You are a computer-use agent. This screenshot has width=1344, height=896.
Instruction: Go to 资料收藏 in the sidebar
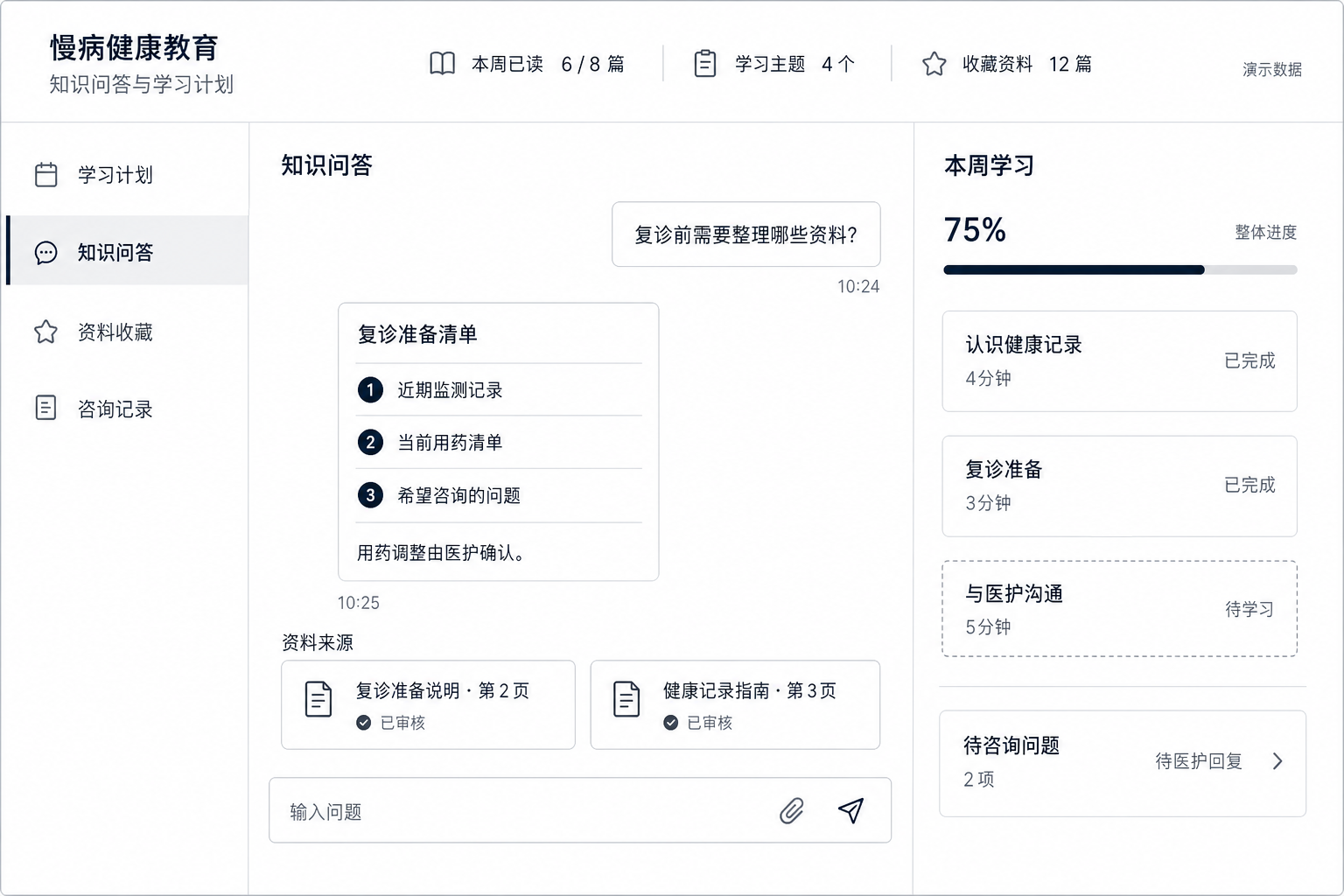127,332
